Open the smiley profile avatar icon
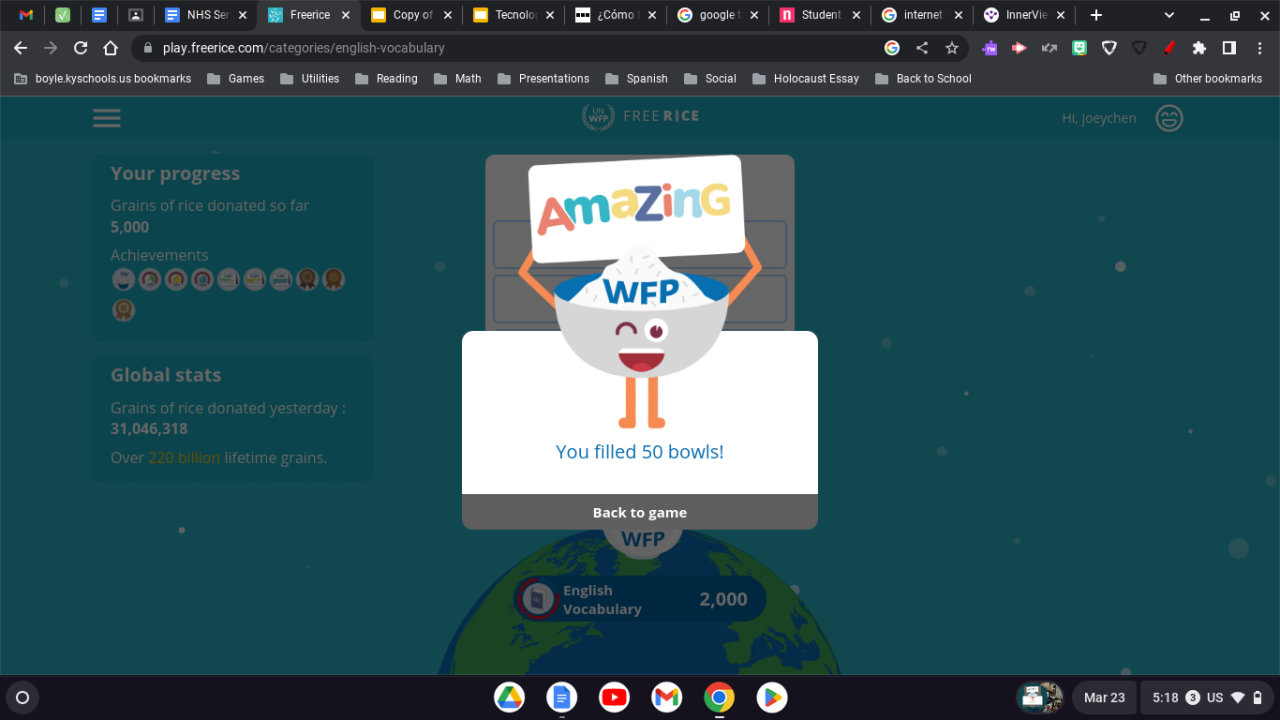1280x720 pixels. pyautogui.click(x=1169, y=118)
